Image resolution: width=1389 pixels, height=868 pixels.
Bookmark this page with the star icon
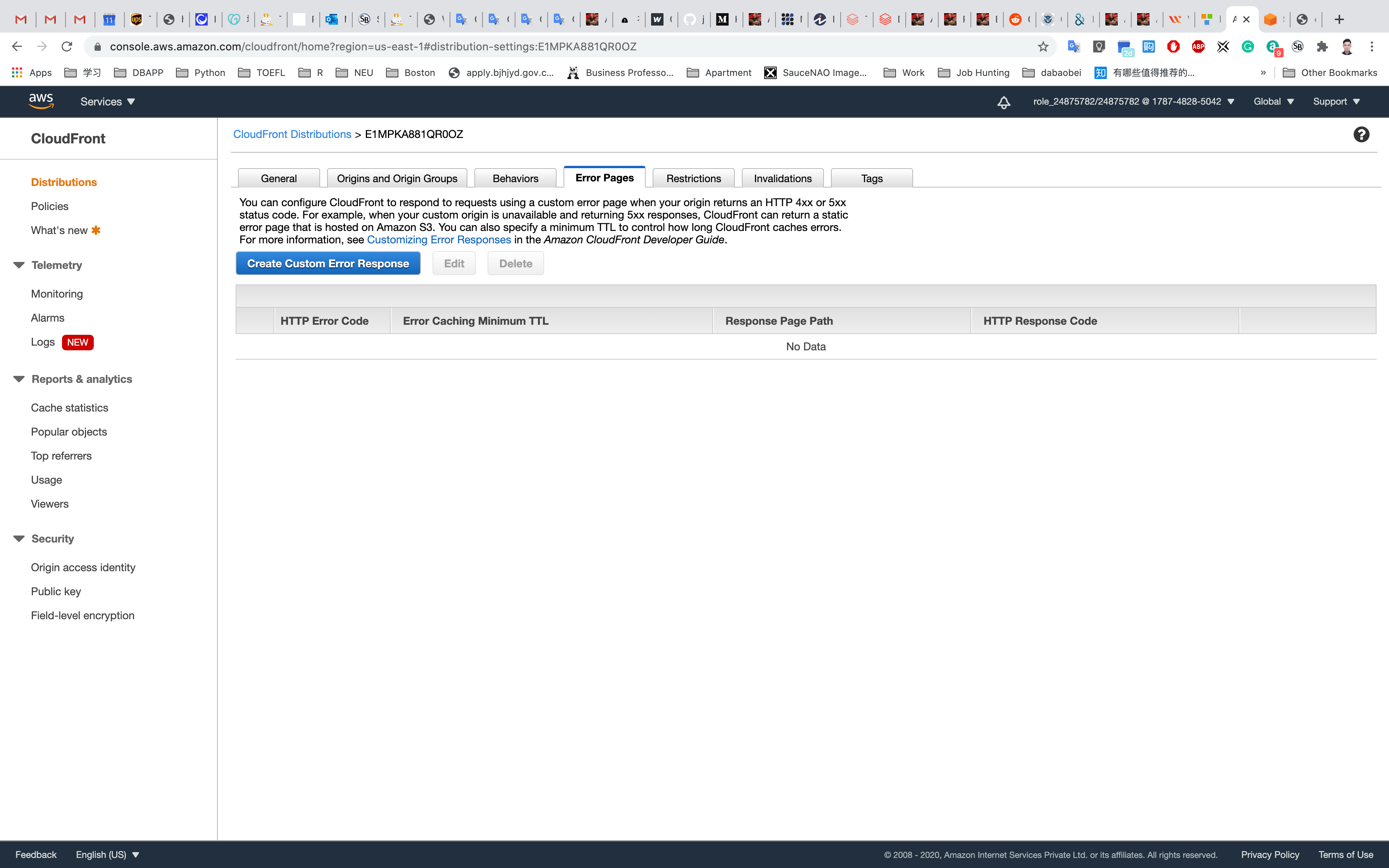(x=1043, y=46)
